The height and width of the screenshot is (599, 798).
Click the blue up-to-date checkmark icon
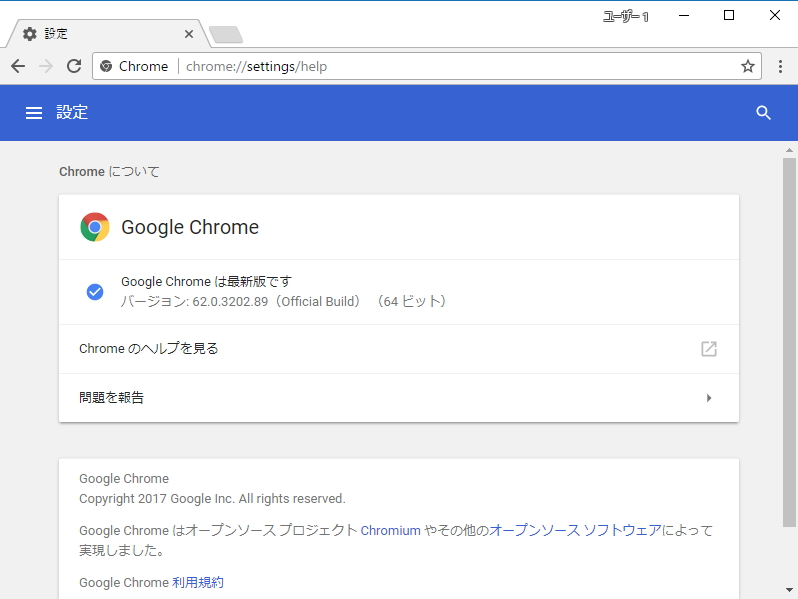(x=95, y=292)
